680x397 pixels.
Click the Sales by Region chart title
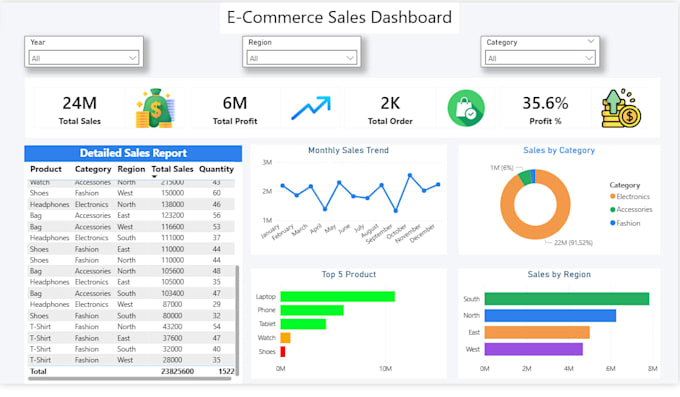[x=559, y=274]
